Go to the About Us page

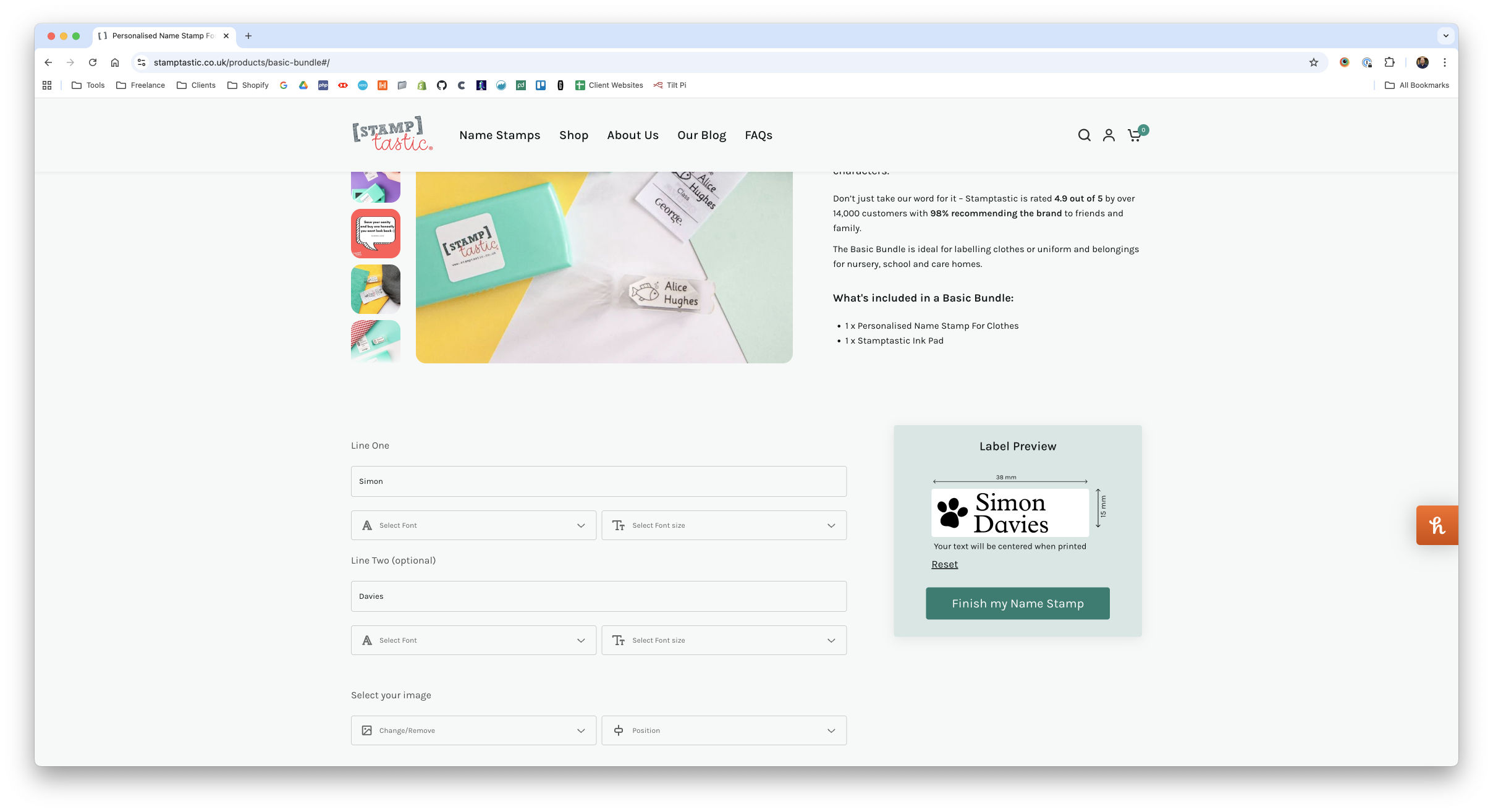coord(632,135)
